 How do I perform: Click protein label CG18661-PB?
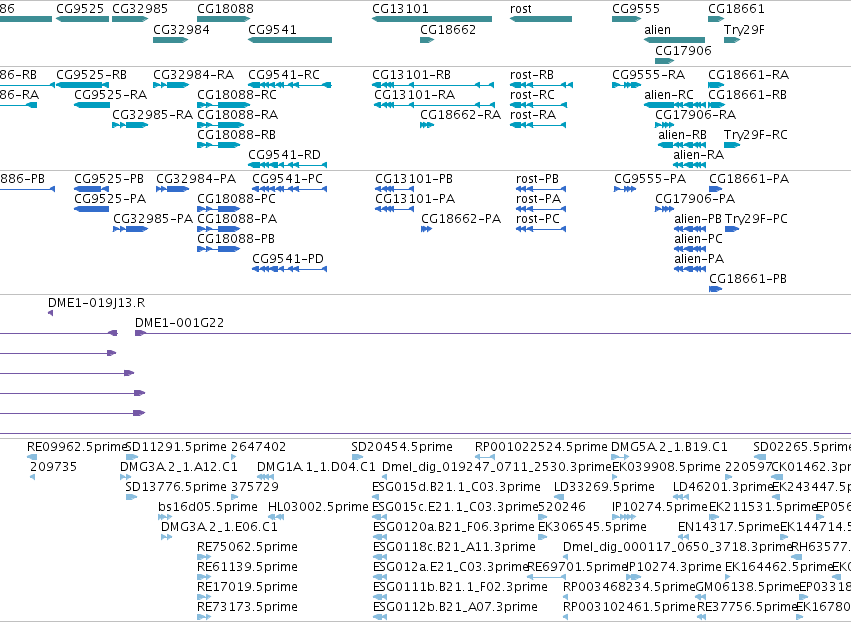click(747, 278)
